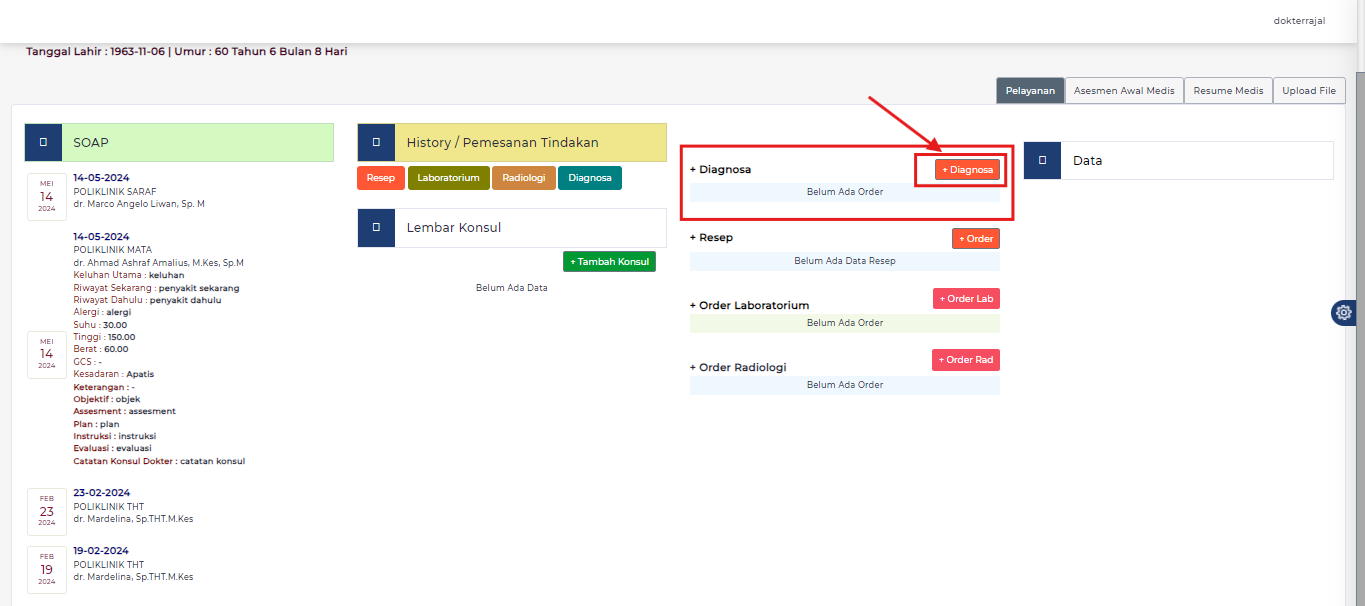Go to the Upload File tab
Screen dimensions: 1365x606
coord(1309,91)
